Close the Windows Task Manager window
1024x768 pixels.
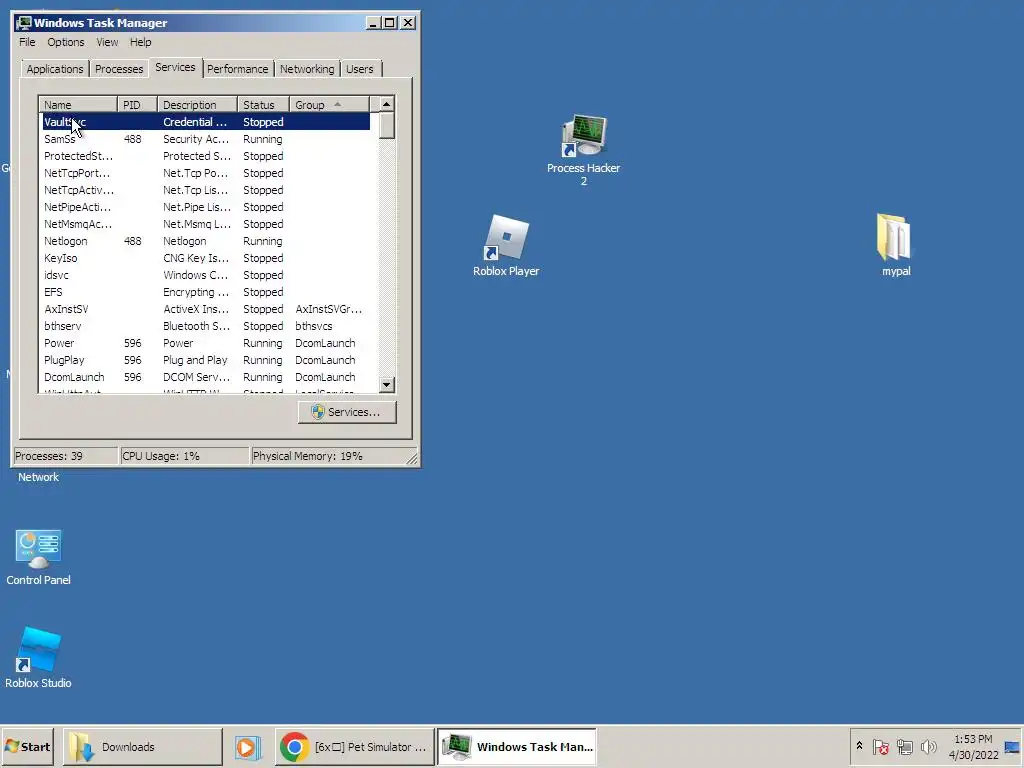point(408,23)
